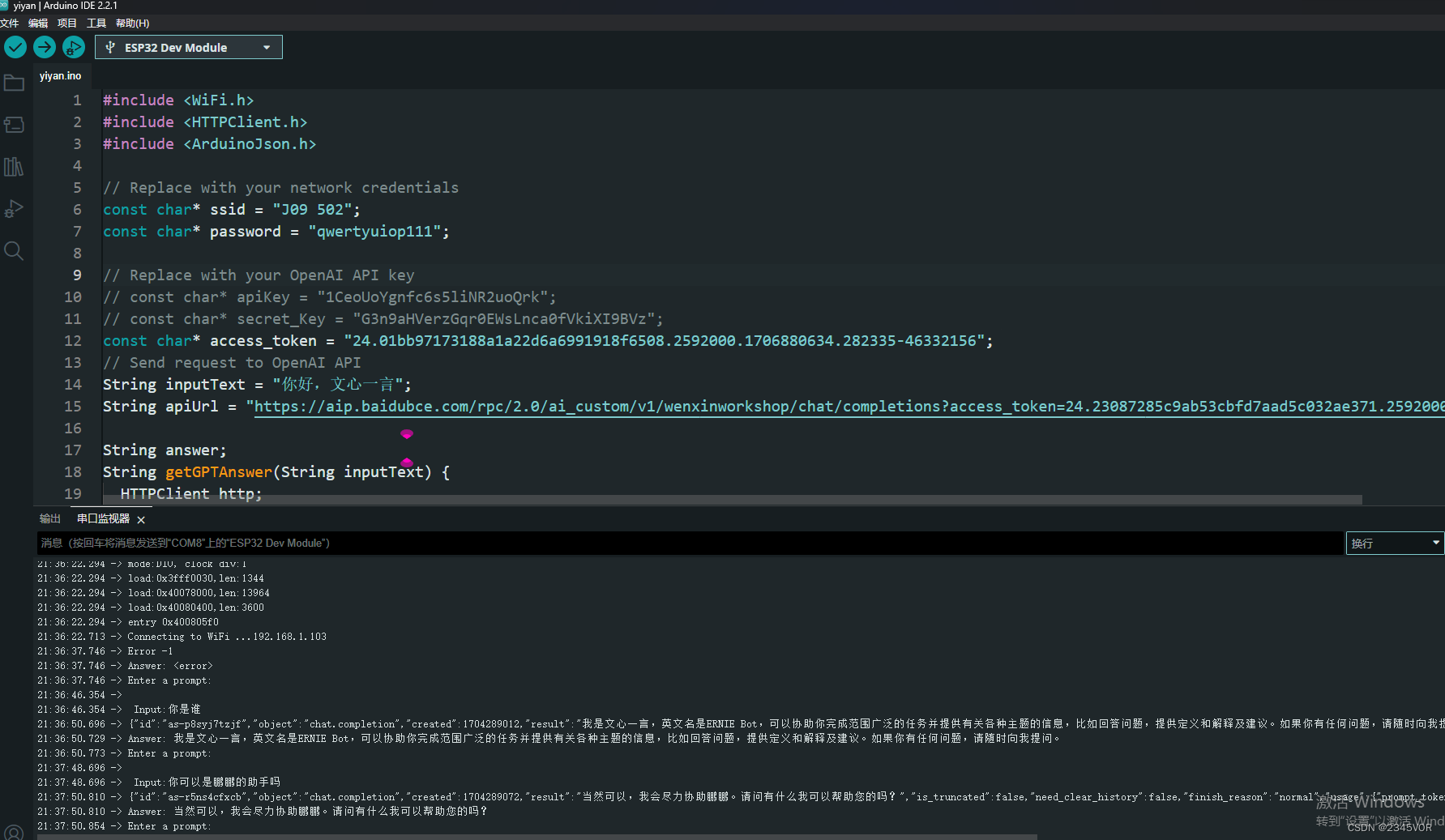Click the ssid value "J09 502"

[x=312, y=209]
